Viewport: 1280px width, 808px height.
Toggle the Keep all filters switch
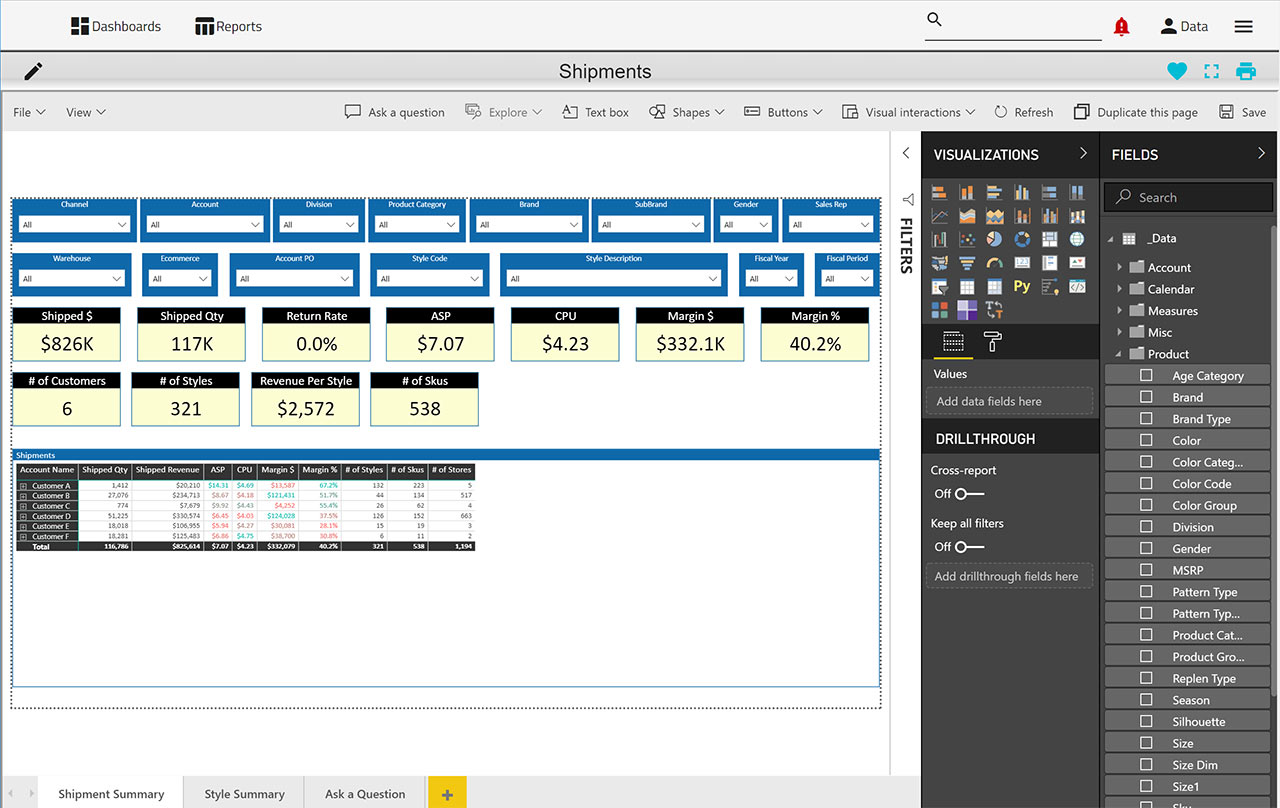(x=968, y=547)
